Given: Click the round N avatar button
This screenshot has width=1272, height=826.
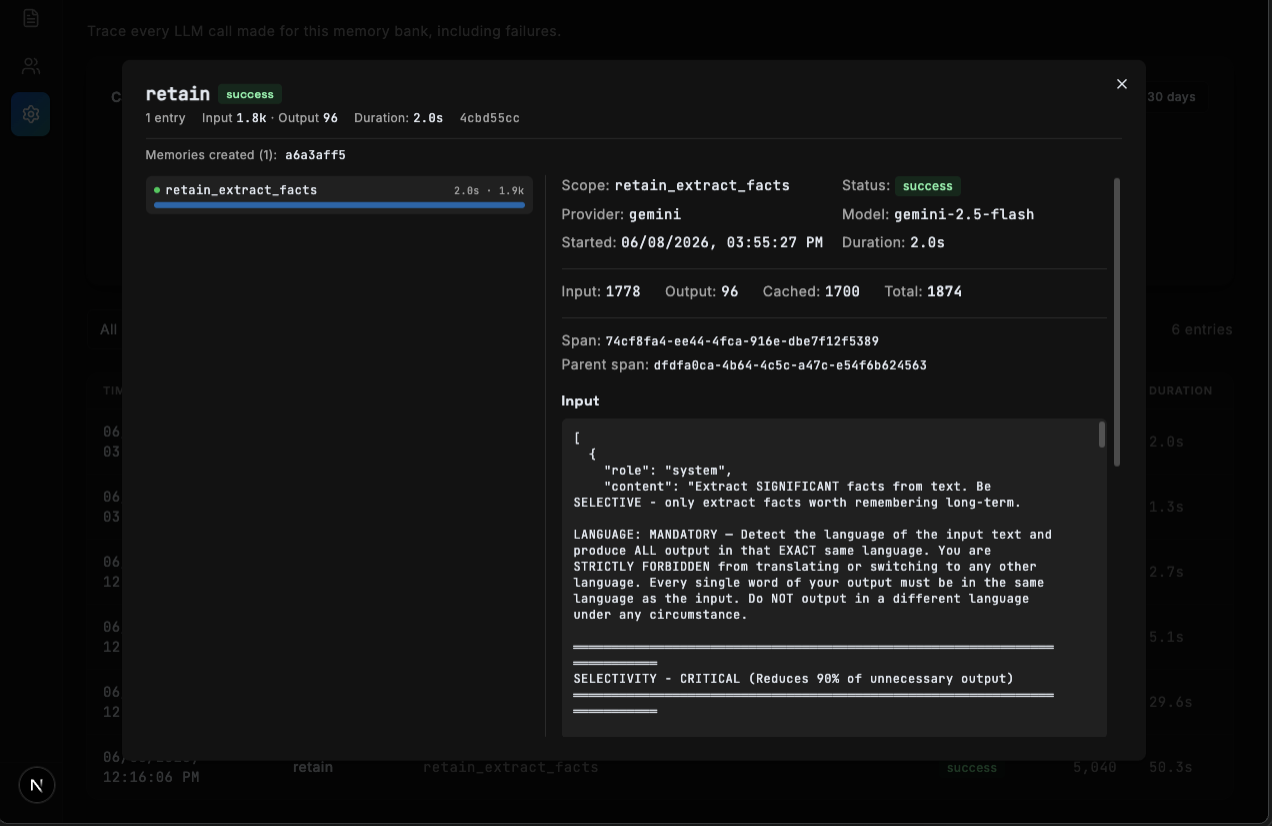Looking at the screenshot, I should tap(37, 785).
